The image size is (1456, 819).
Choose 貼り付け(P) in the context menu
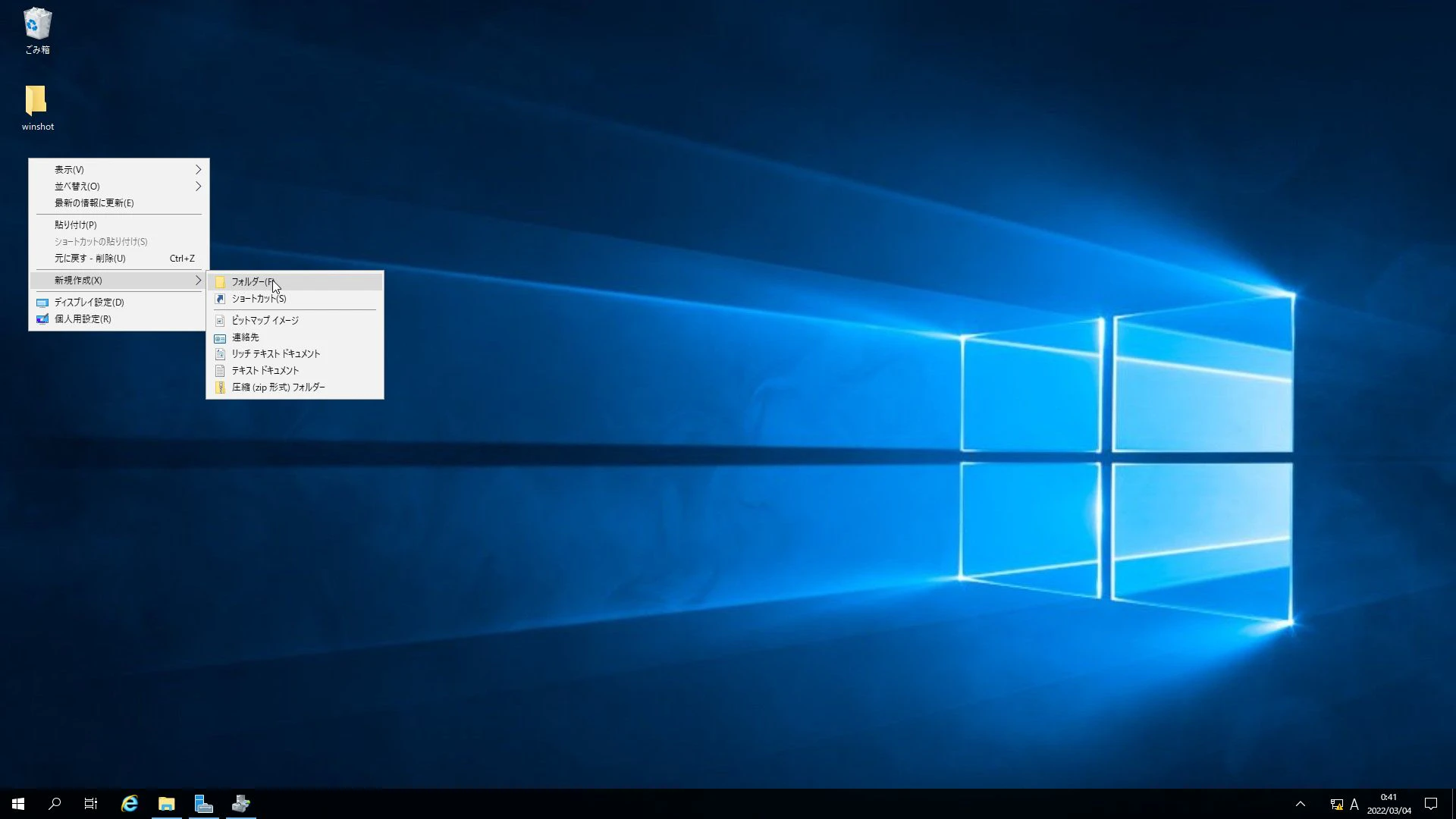[x=119, y=225]
